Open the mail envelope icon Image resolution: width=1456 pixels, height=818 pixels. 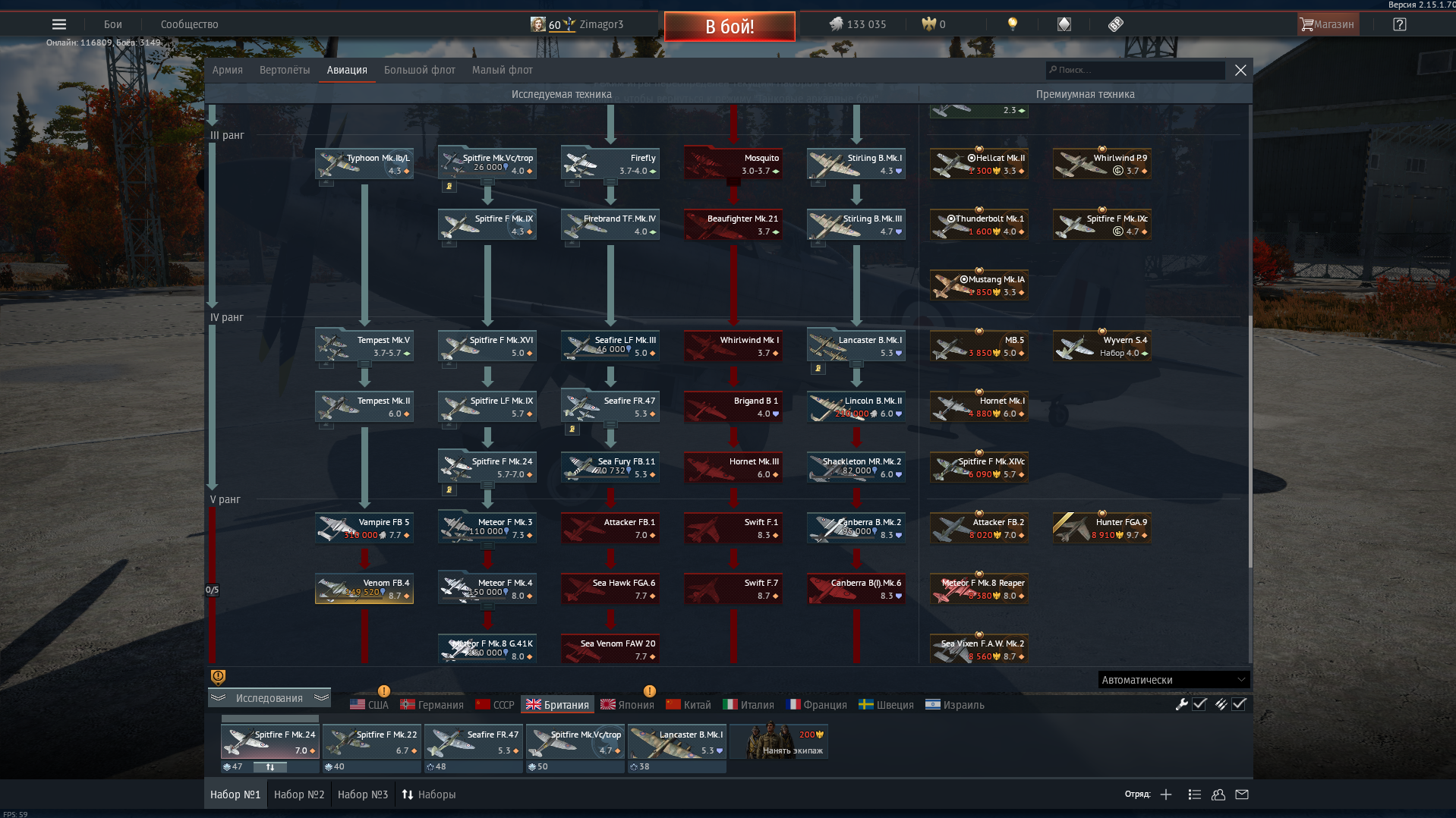[1242, 794]
